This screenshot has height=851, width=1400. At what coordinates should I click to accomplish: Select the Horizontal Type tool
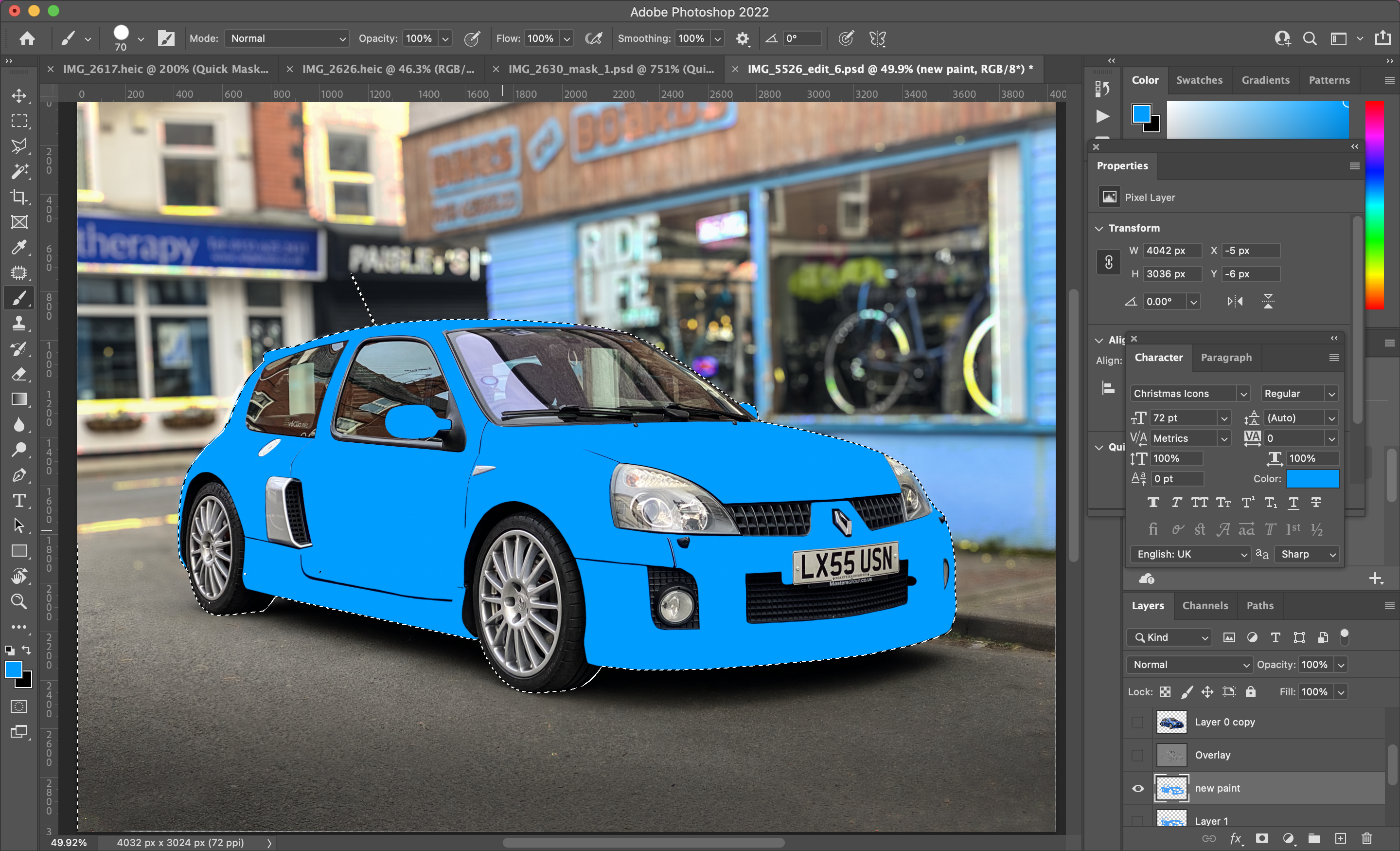(19, 500)
